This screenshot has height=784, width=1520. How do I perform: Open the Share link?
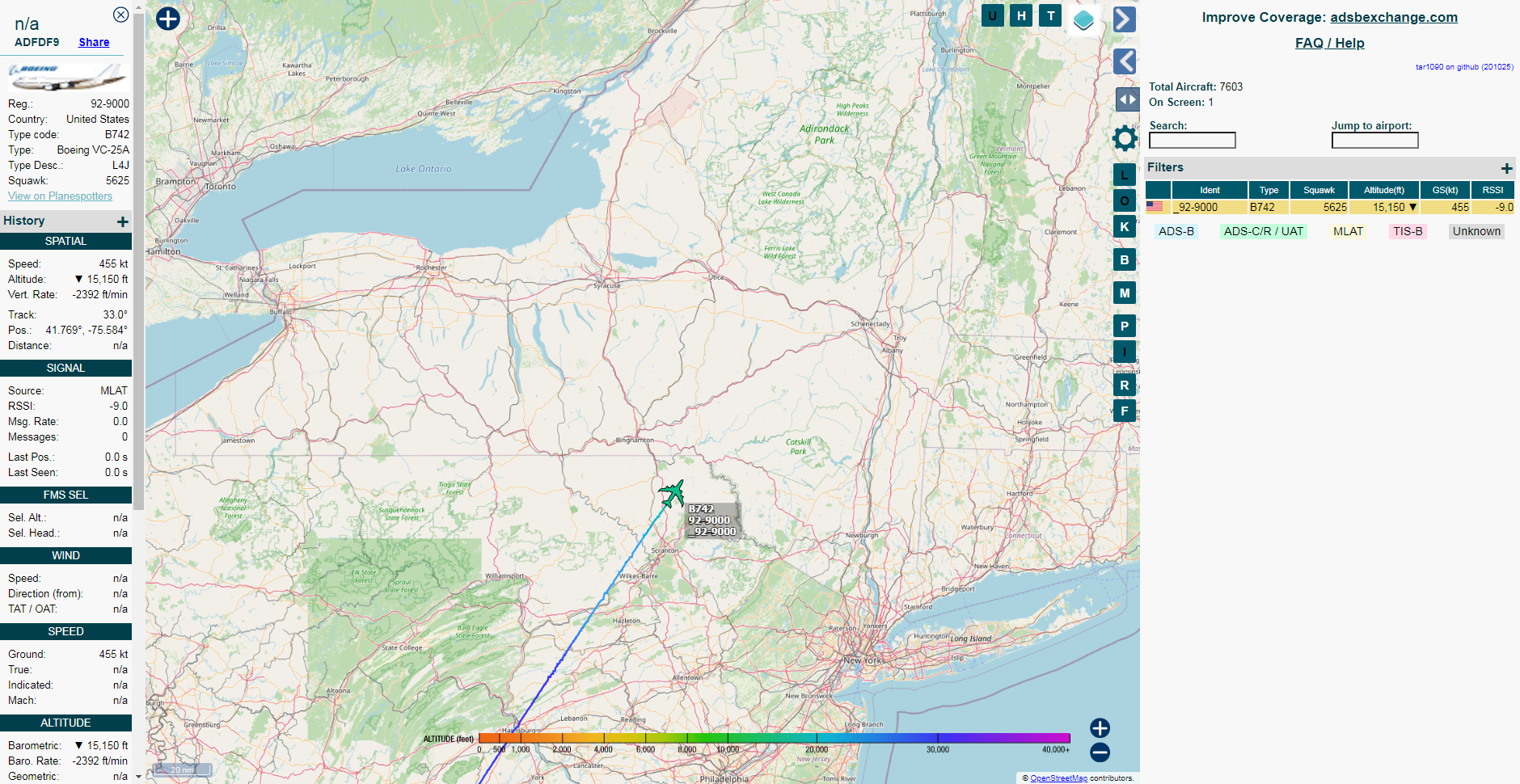click(94, 42)
